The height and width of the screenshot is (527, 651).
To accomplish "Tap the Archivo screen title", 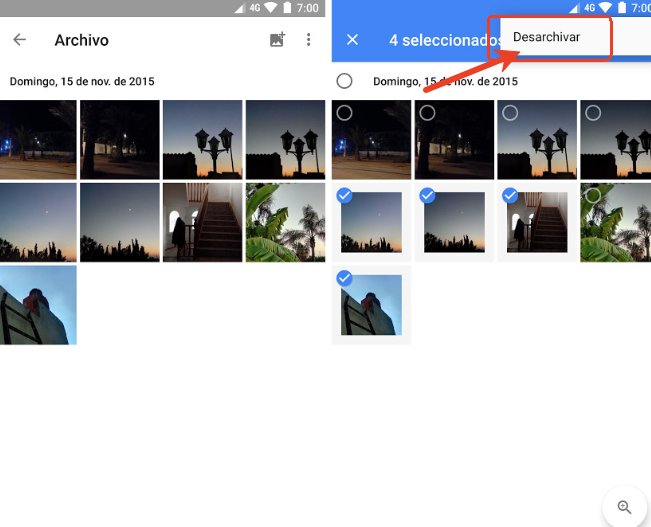I will [82, 41].
